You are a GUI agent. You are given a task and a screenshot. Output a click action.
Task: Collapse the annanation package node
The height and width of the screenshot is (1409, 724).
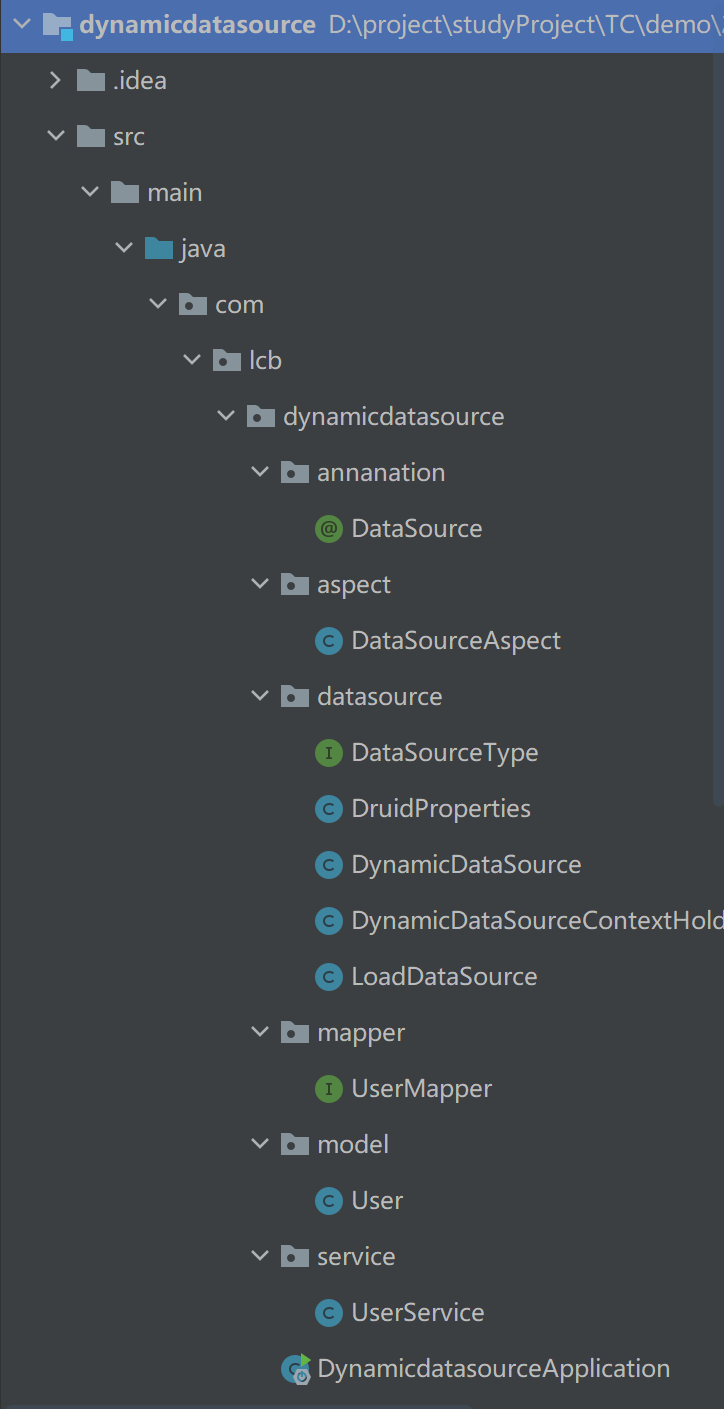[260, 473]
